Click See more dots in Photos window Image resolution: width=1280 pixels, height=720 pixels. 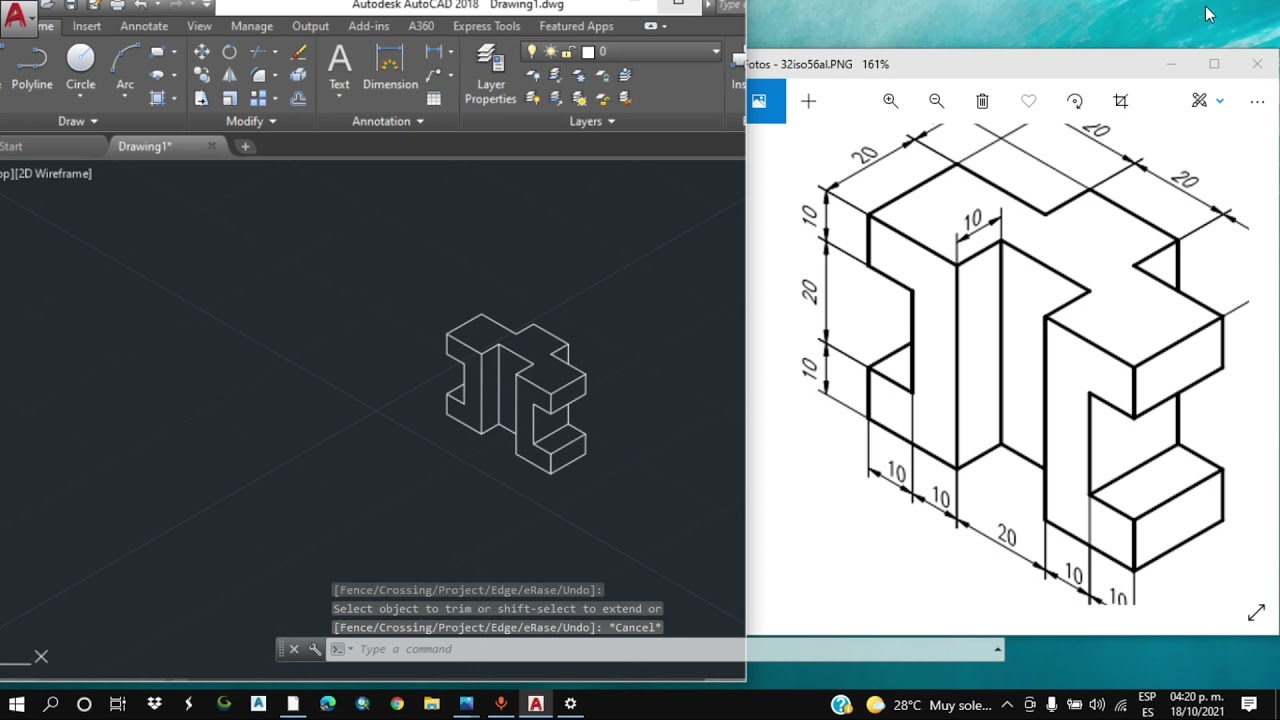click(x=1257, y=101)
